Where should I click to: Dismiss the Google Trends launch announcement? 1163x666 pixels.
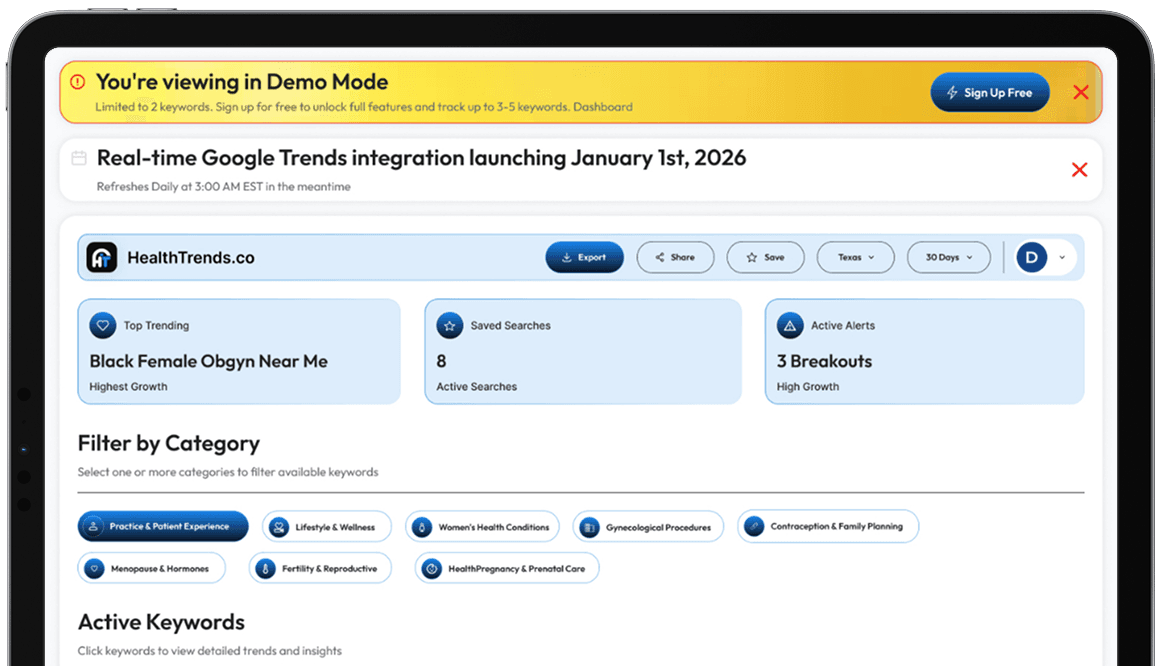coord(1079,169)
